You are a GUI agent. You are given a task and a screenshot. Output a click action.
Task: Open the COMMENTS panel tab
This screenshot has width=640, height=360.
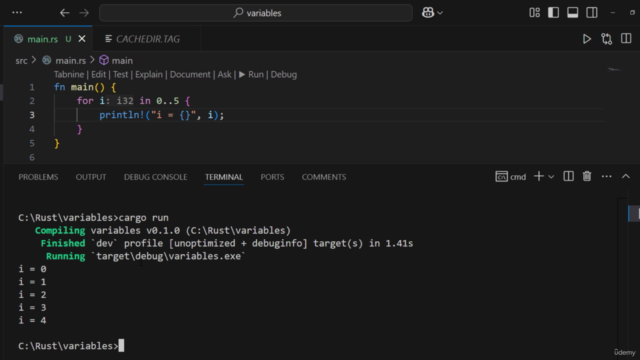tap(324, 177)
